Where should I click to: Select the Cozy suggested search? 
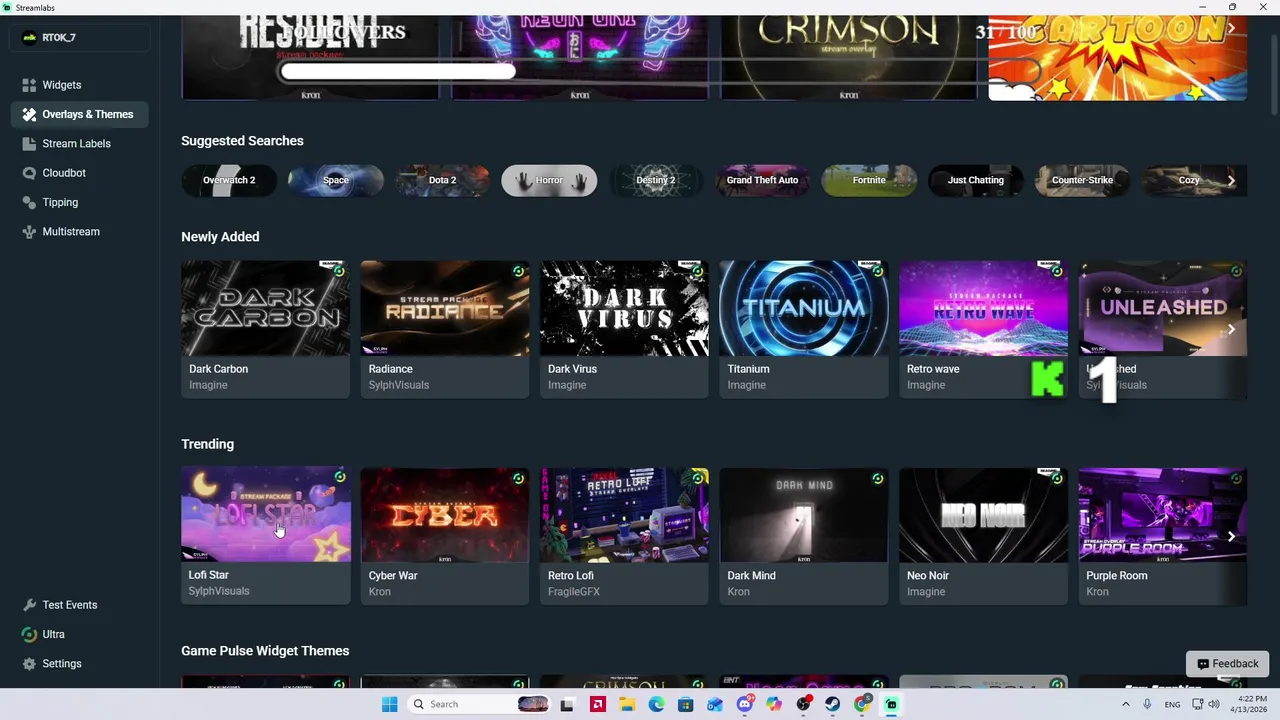pyautogui.click(x=1189, y=181)
